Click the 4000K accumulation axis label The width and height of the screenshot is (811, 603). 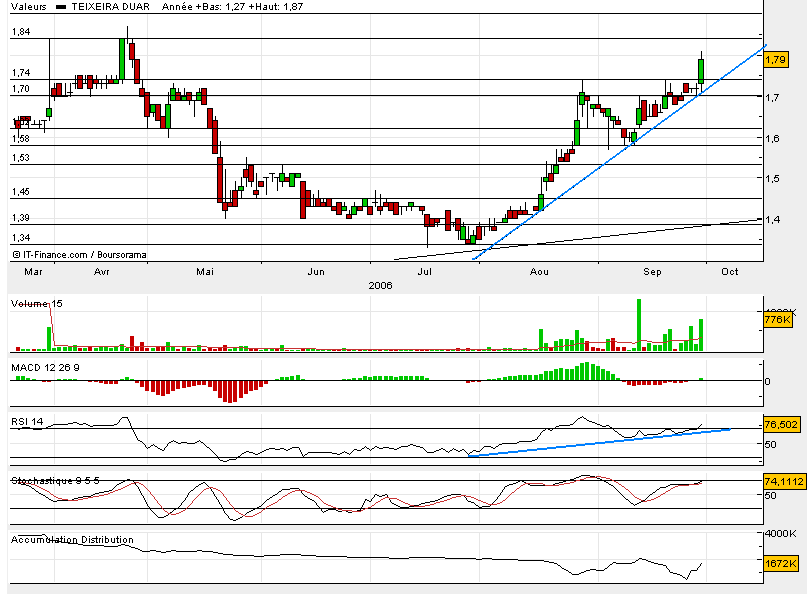point(780,533)
